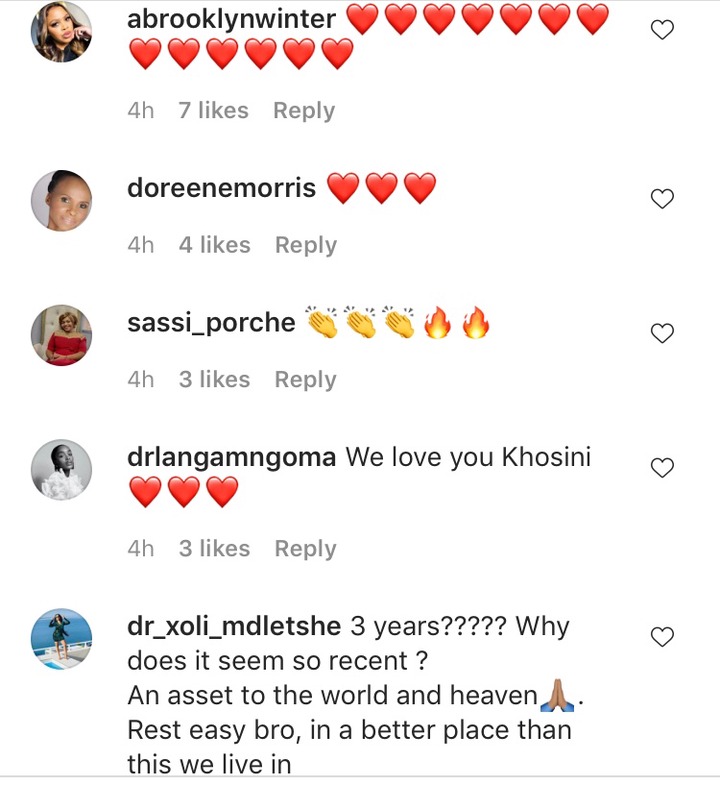The width and height of the screenshot is (720, 785).
Task: View sassi_porche's profile photo
Action: [62, 335]
